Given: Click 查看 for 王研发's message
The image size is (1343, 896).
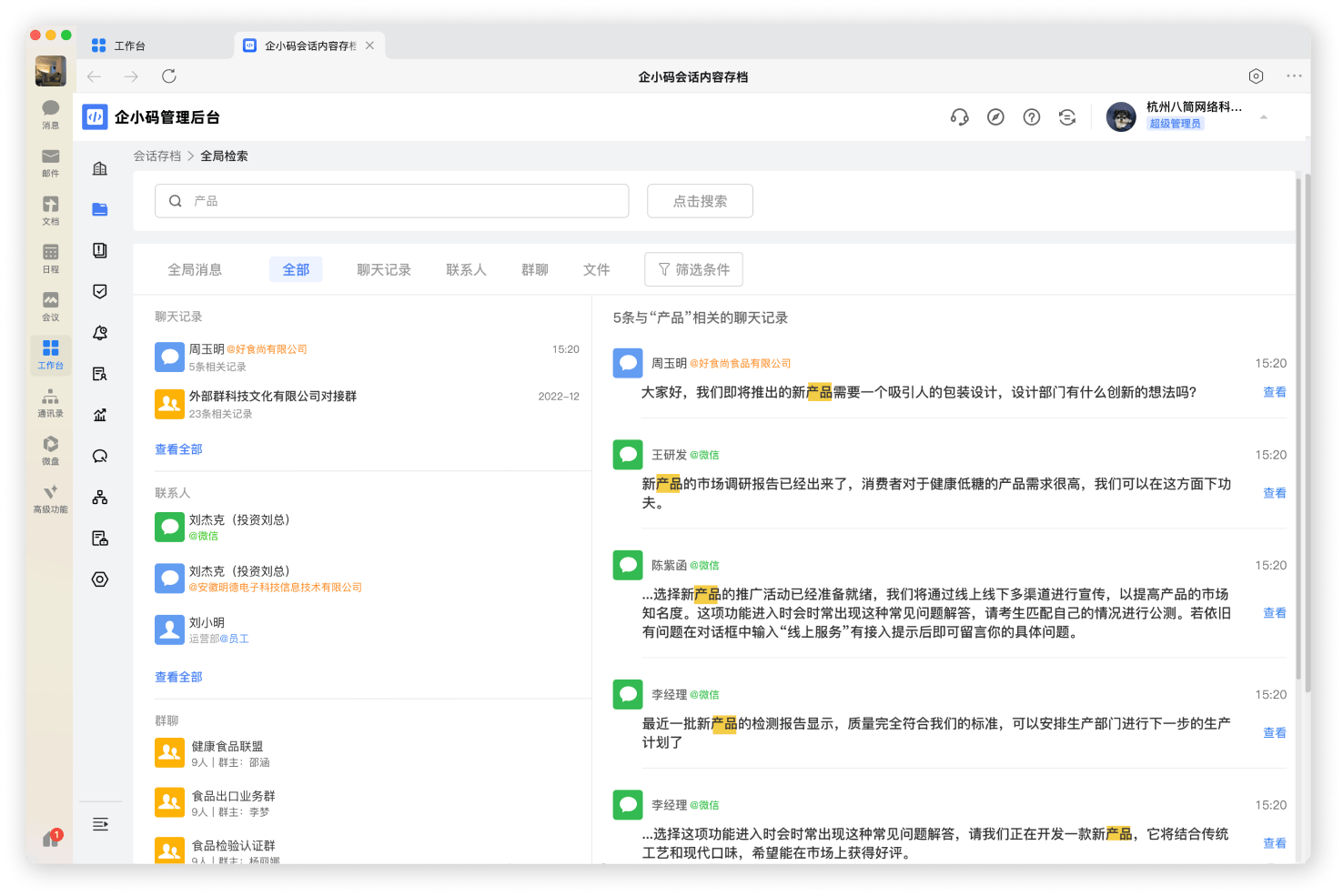Looking at the screenshot, I should click(1274, 494).
